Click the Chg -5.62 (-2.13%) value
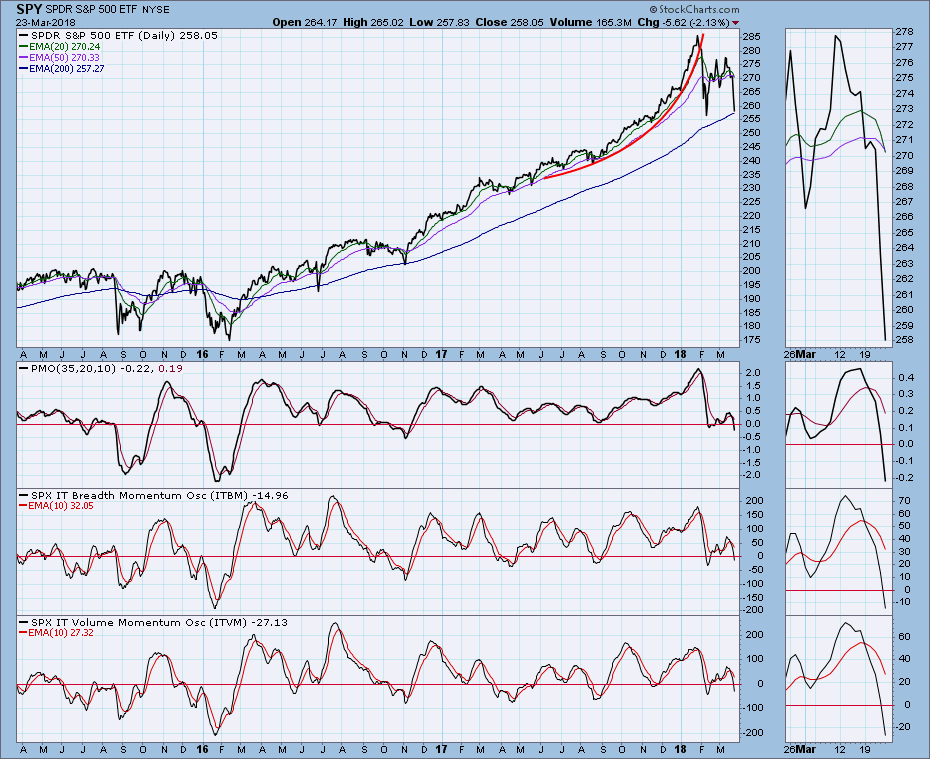The height and width of the screenshot is (759, 930). coord(683,23)
